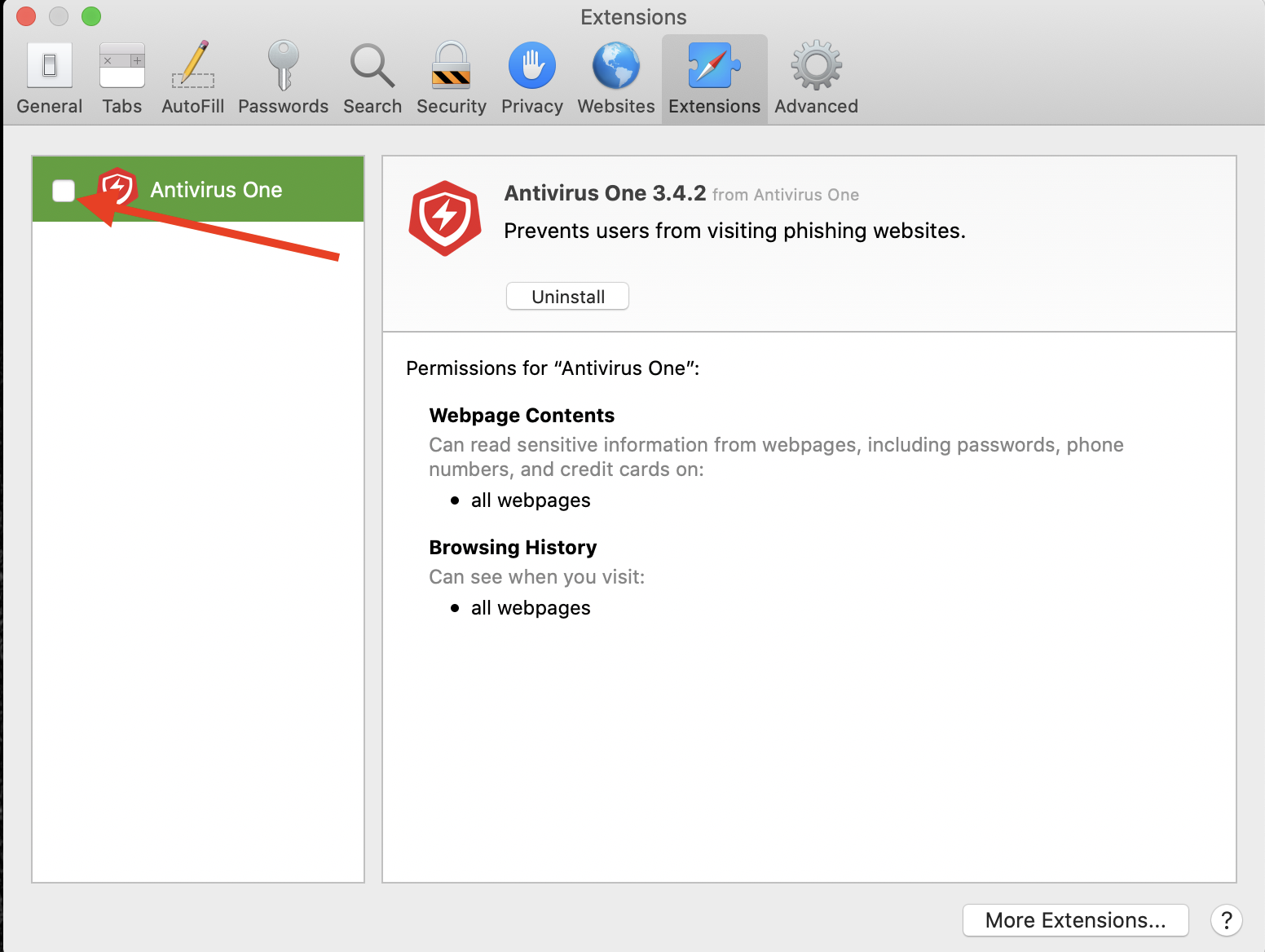Open the Security padlock preferences pane
The width and height of the screenshot is (1265, 952).
(451, 79)
